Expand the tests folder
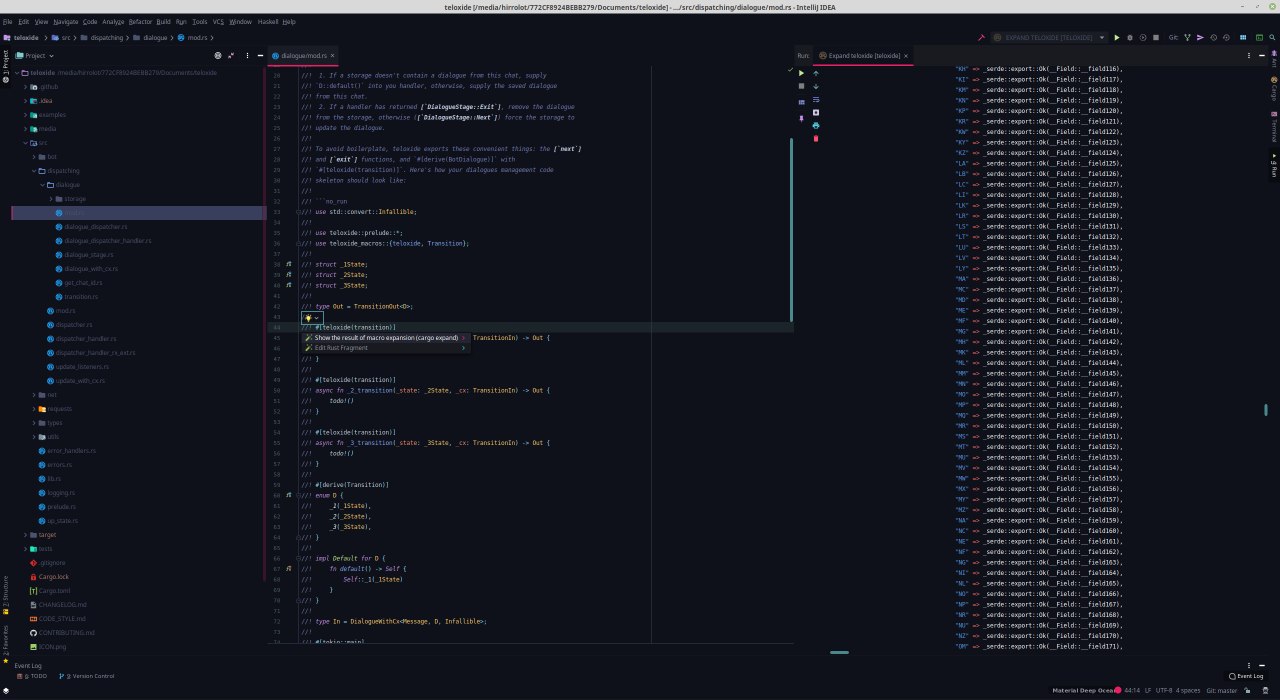The image size is (1280, 700). 26,549
